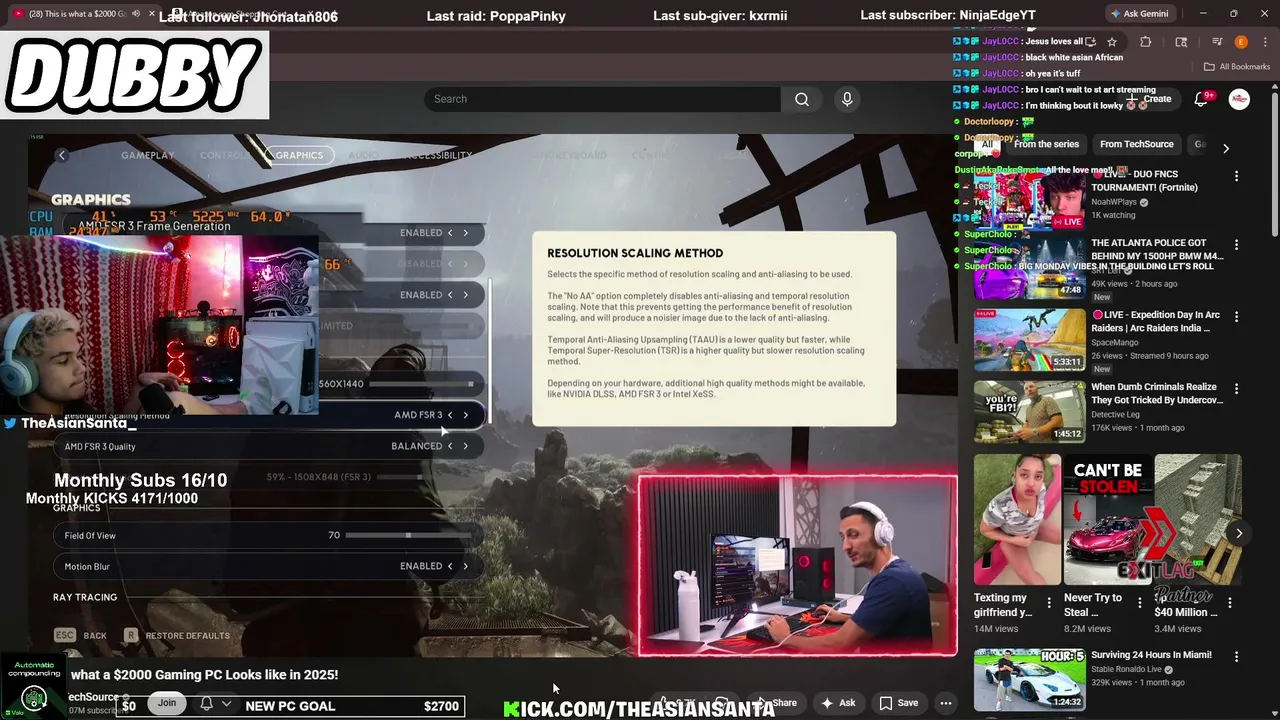The height and width of the screenshot is (720, 1280).
Task: Open the YouTube notifications bell
Action: click(1203, 99)
